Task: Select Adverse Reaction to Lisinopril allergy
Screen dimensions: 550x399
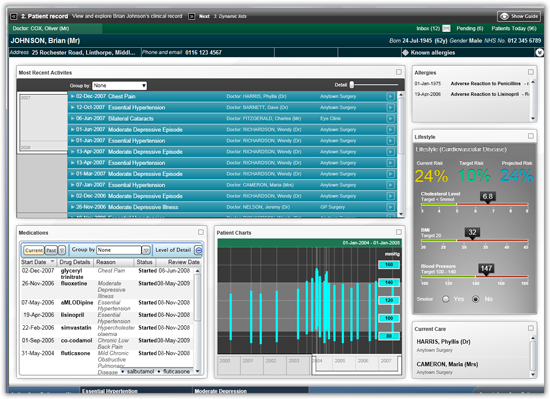Action: pyautogui.click(x=471, y=94)
